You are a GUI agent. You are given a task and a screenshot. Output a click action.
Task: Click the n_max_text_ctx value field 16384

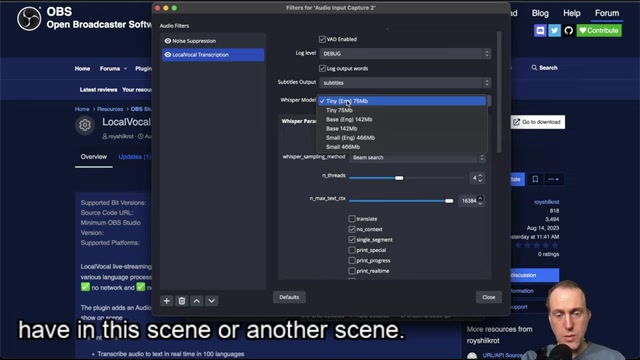point(469,201)
